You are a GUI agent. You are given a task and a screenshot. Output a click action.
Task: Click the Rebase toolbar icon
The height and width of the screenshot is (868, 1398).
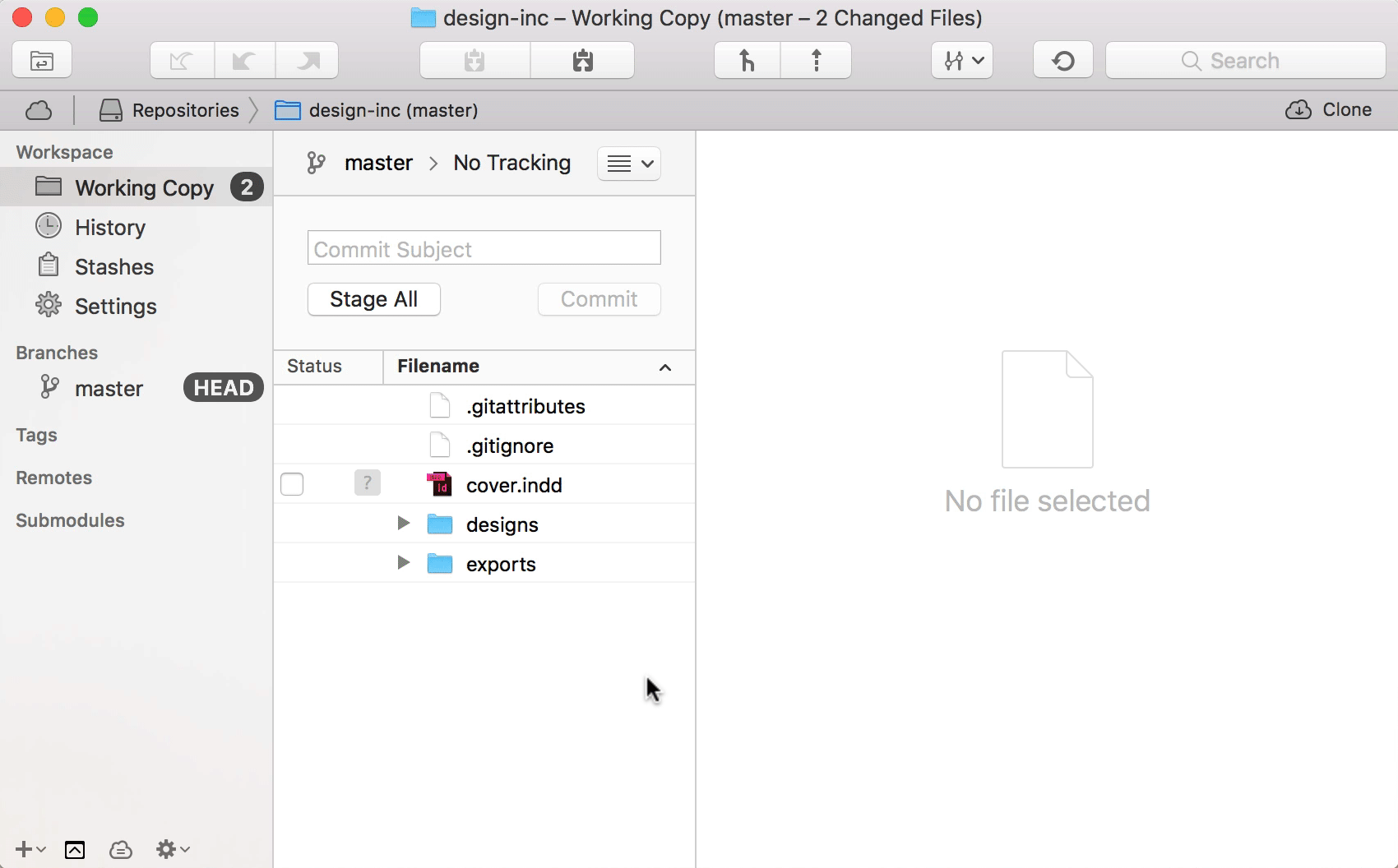tap(816, 60)
